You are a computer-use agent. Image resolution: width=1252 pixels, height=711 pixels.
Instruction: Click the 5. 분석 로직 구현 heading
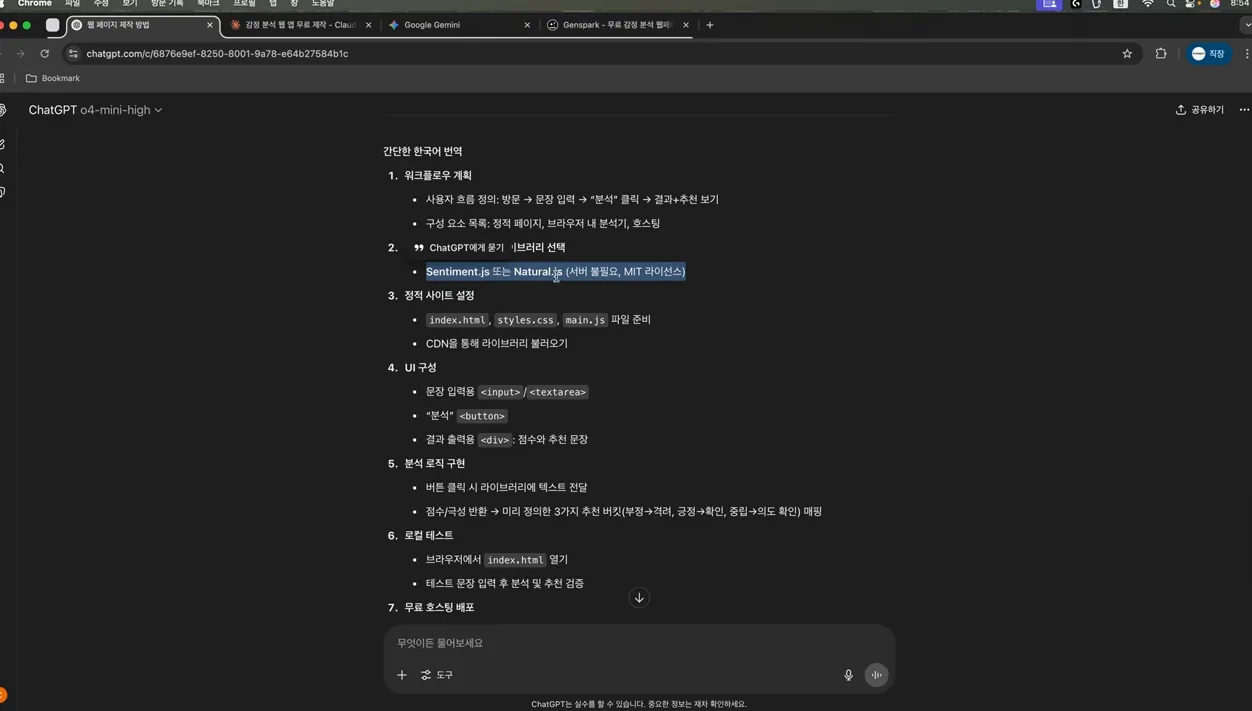pos(427,464)
